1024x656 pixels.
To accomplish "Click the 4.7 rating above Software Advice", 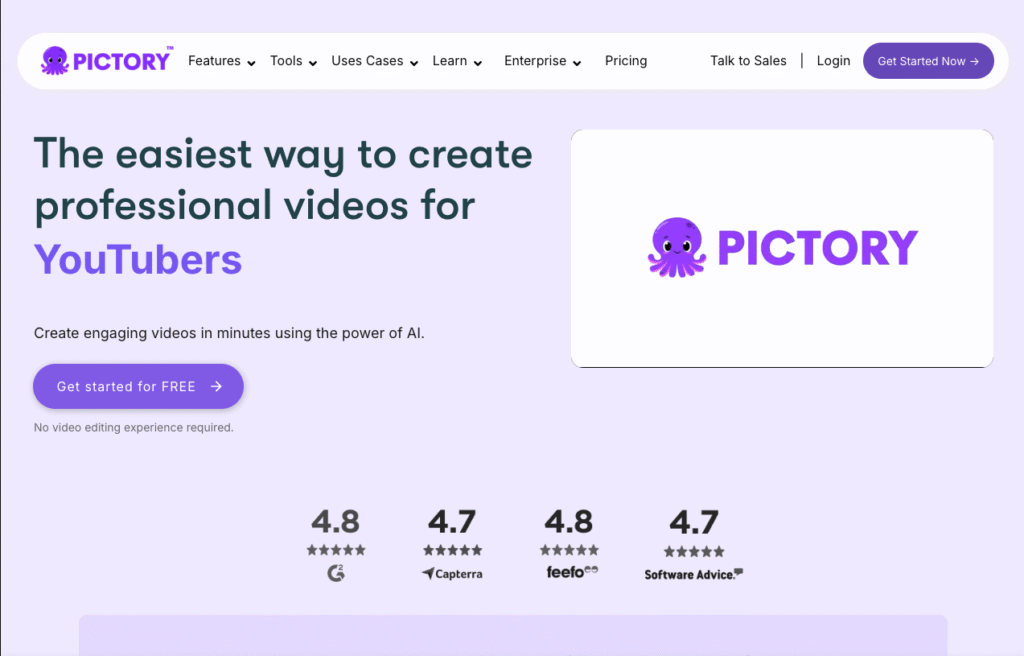I will click(694, 522).
